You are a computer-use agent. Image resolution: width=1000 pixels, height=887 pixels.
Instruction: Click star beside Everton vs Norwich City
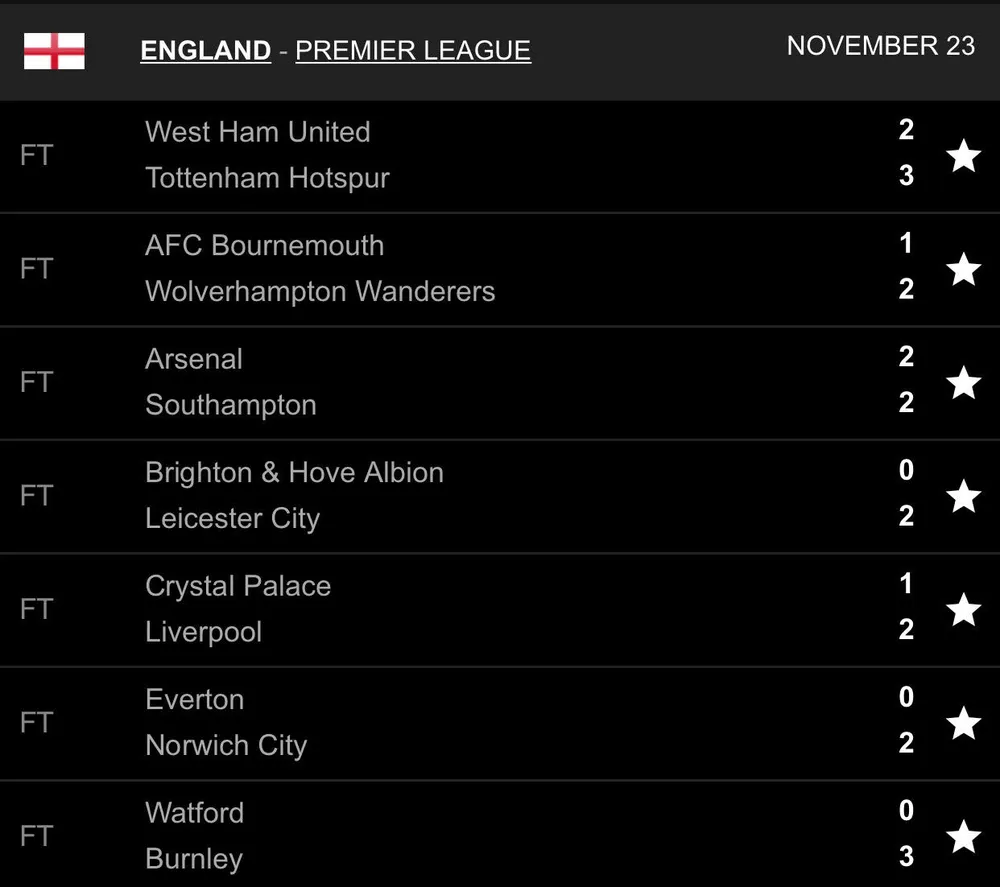tap(963, 723)
